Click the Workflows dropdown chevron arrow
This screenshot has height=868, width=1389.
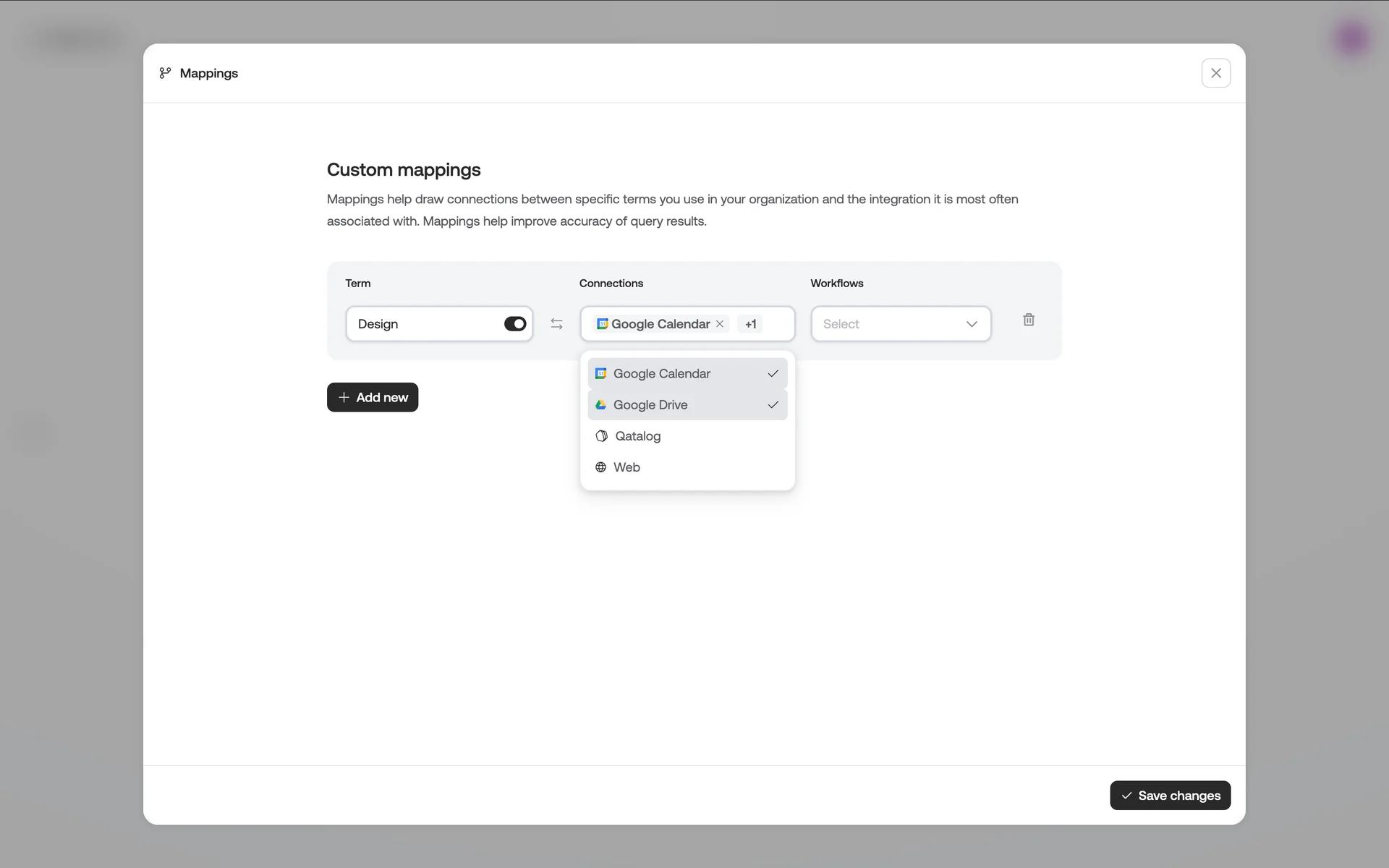point(971,324)
